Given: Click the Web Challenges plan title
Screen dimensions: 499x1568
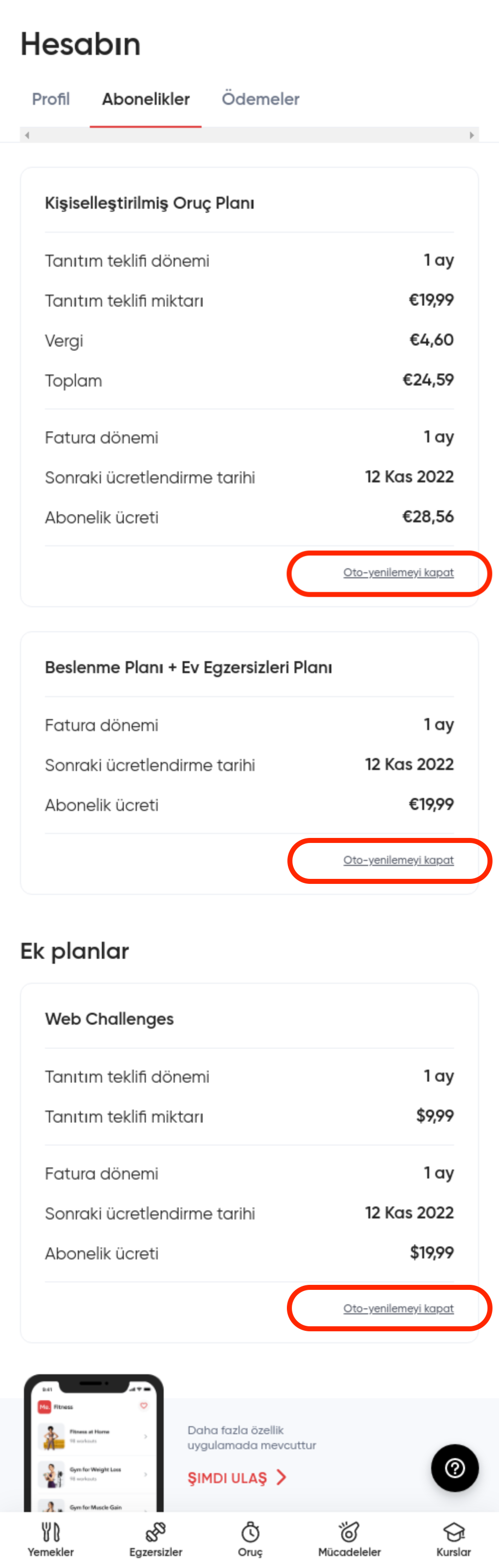Looking at the screenshot, I should point(109,1019).
